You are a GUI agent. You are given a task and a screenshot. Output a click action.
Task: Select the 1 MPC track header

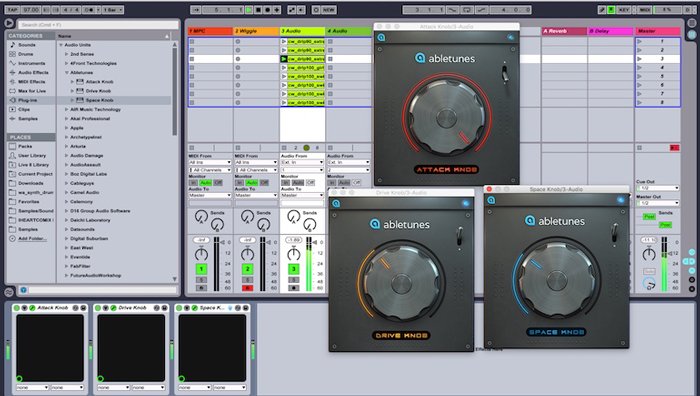coord(210,31)
